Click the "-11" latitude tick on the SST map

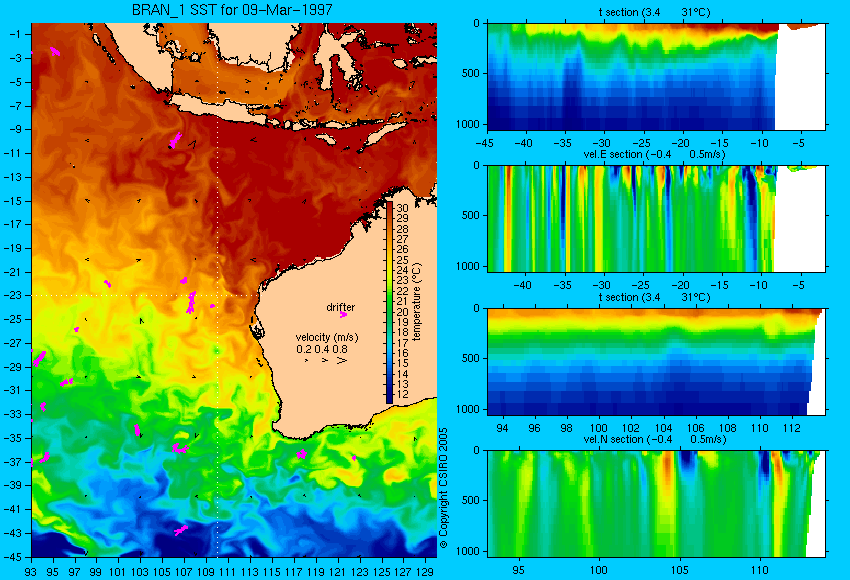(14, 153)
